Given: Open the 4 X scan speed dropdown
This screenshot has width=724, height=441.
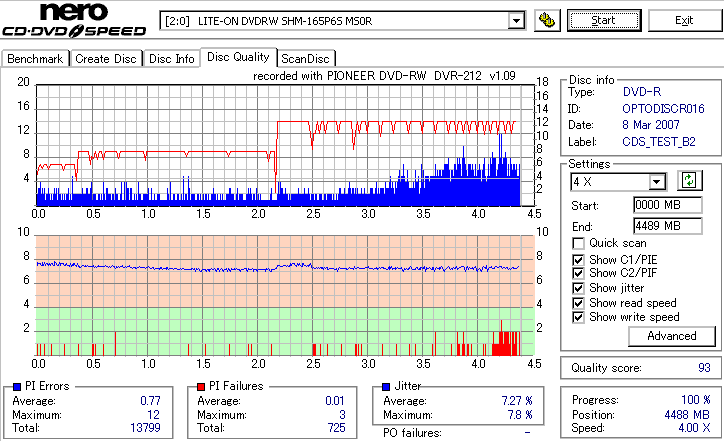Looking at the screenshot, I should (657, 182).
